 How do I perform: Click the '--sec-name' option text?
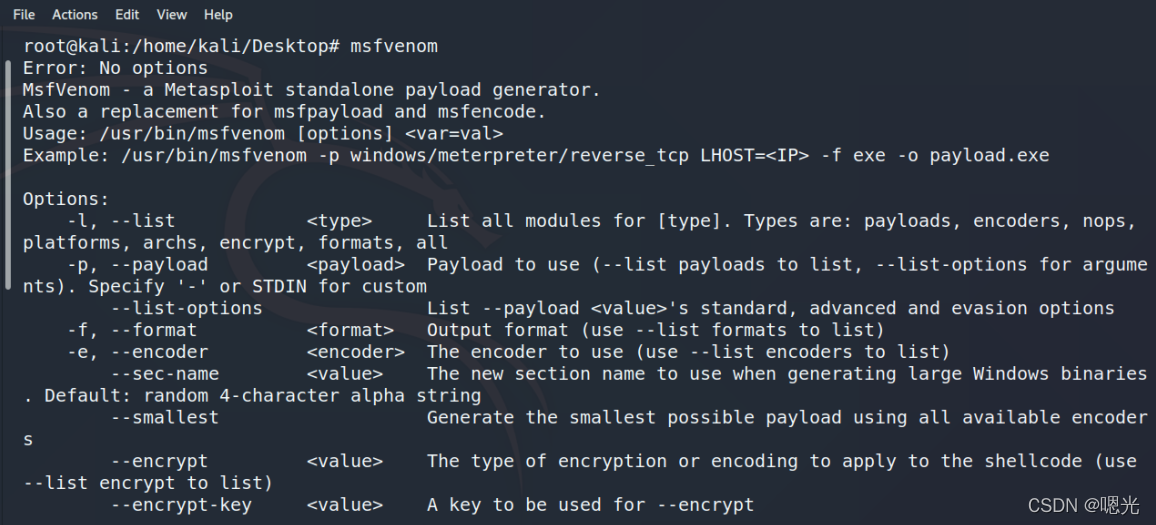point(164,373)
